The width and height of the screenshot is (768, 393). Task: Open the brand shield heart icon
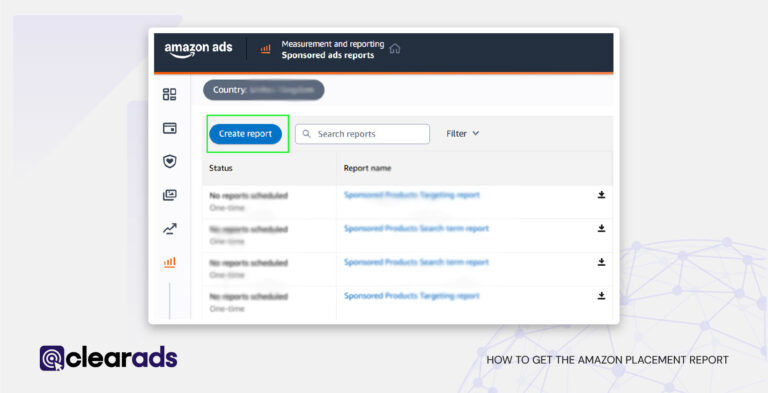(x=169, y=161)
